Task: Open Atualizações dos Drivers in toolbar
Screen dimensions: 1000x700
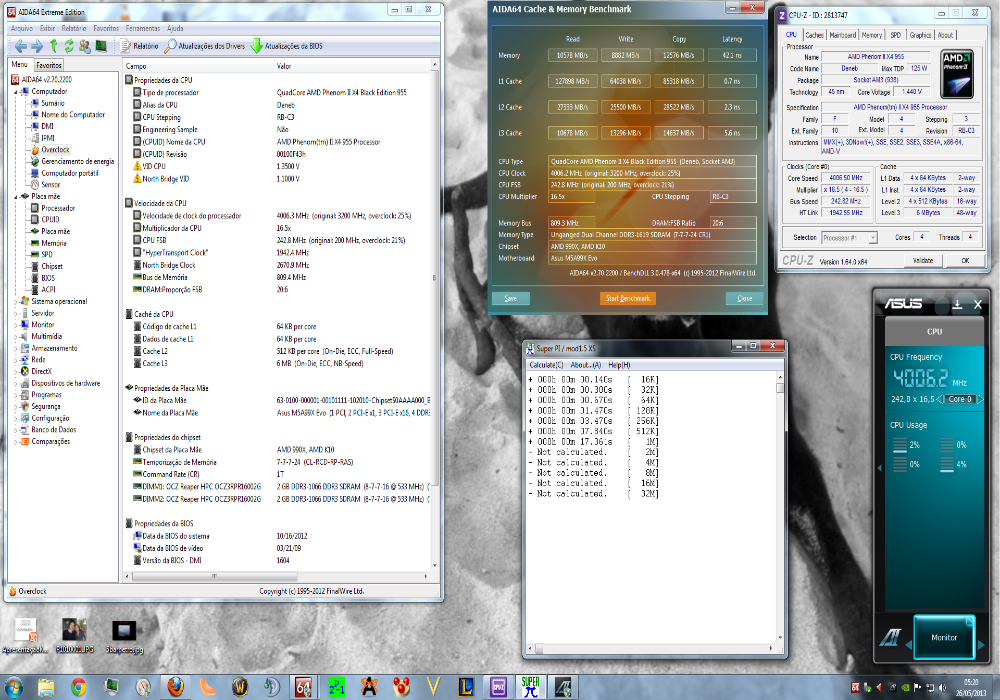Action: tap(205, 46)
